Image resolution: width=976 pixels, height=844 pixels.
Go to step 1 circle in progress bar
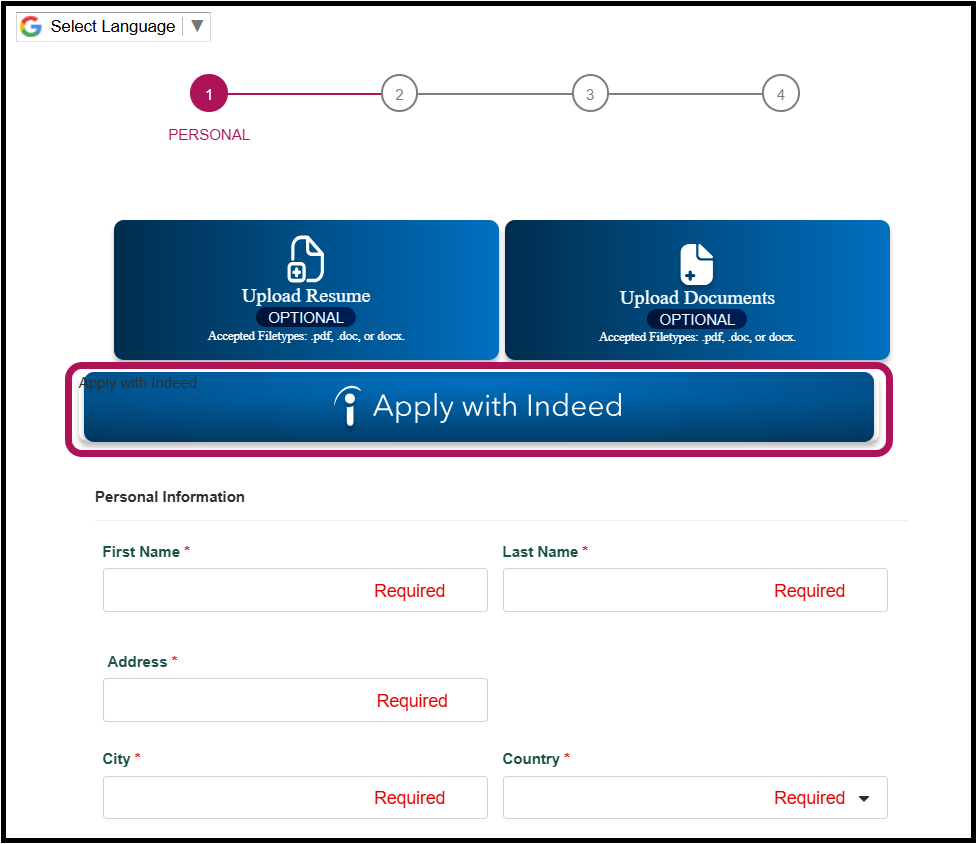pos(209,94)
